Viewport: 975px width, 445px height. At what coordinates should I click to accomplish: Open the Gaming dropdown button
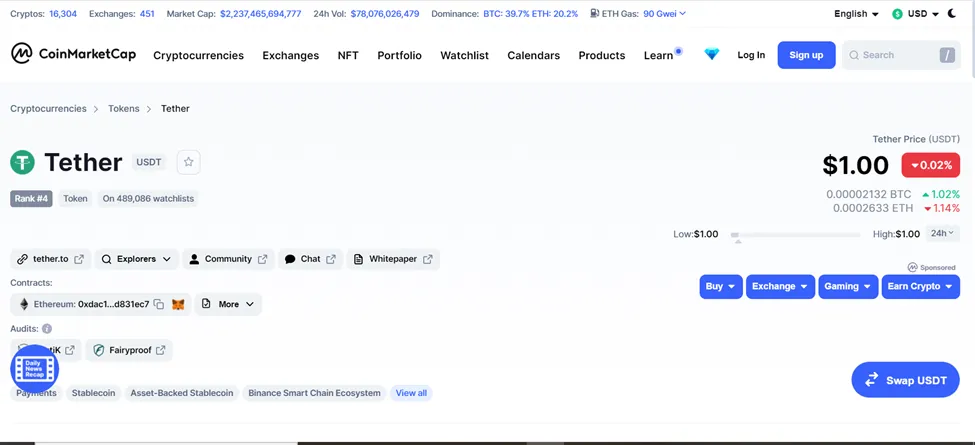click(848, 287)
